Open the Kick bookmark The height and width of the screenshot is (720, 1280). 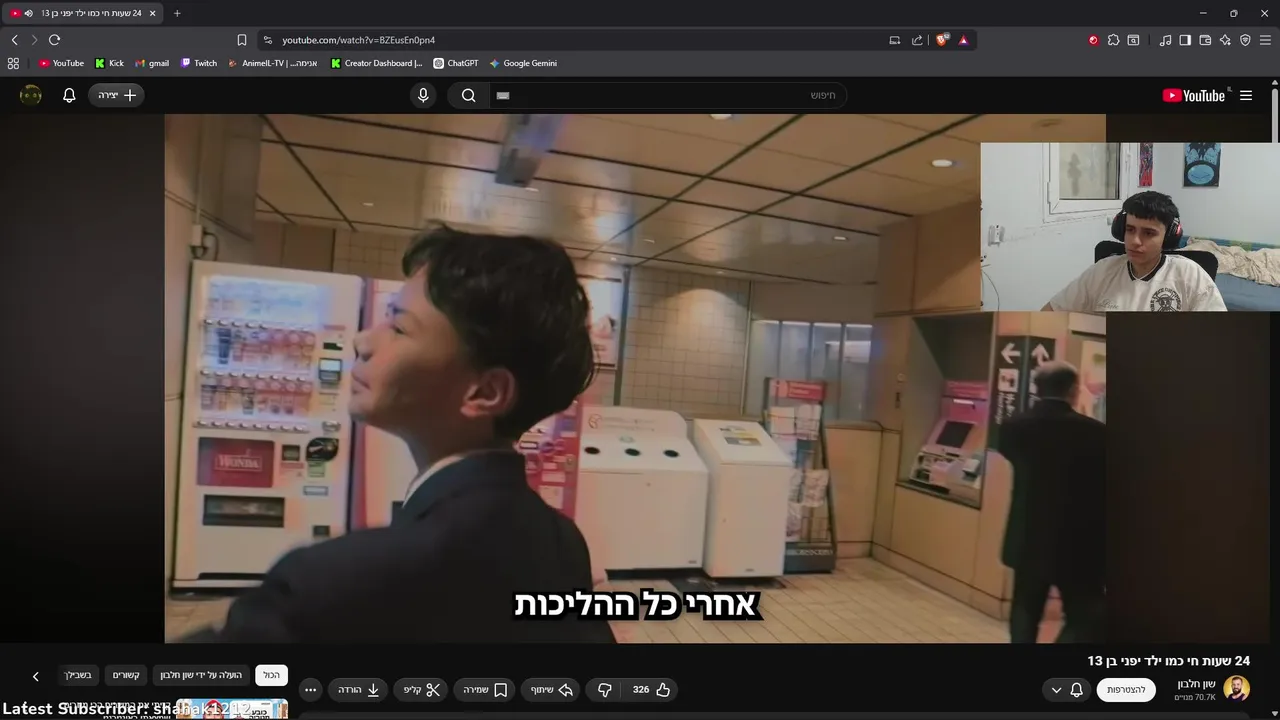tap(109, 63)
